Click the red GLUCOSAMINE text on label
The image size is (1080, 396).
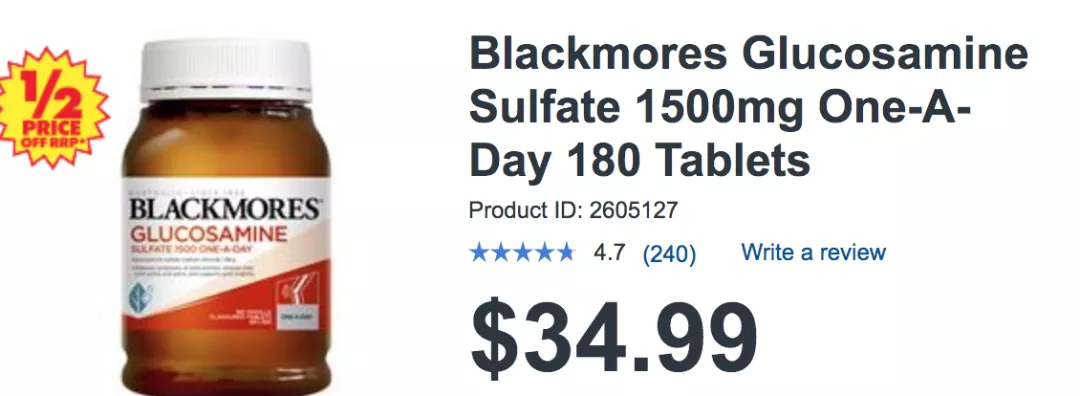(x=209, y=233)
